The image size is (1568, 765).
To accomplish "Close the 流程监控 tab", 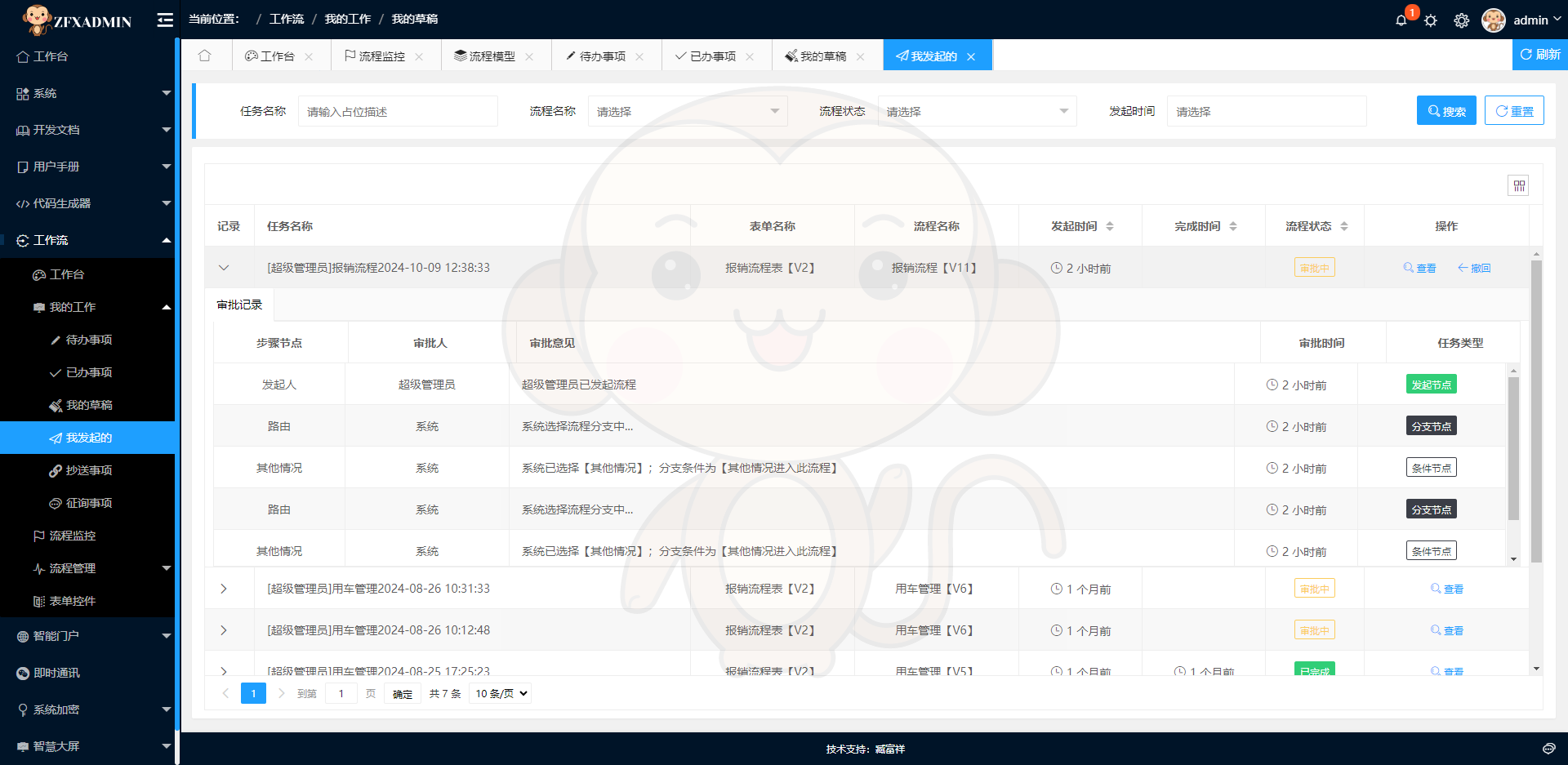I will click(419, 56).
